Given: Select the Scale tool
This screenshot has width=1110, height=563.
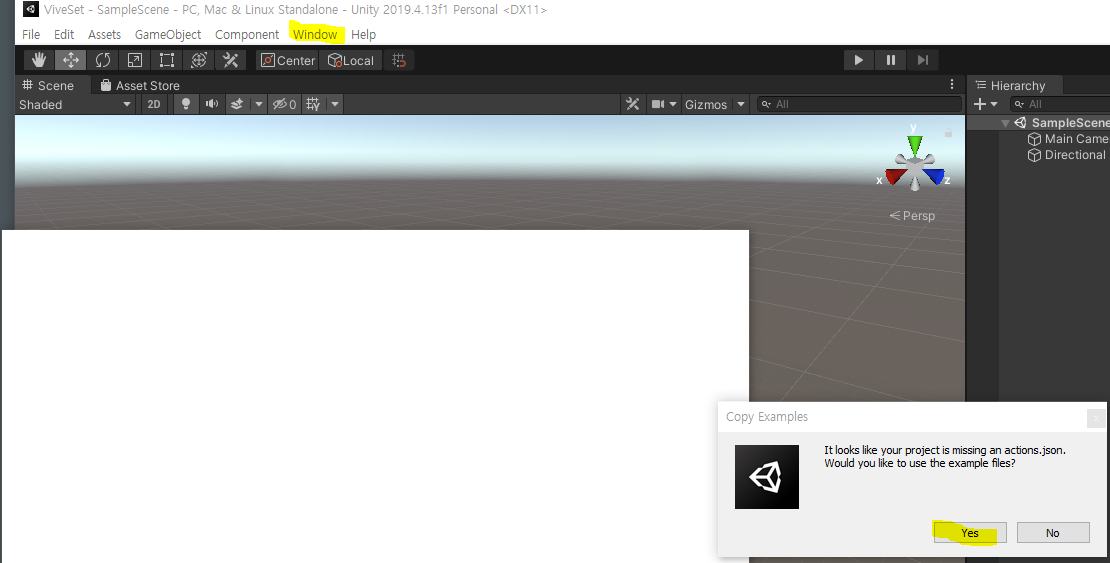Looking at the screenshot, I should (135, 60).
